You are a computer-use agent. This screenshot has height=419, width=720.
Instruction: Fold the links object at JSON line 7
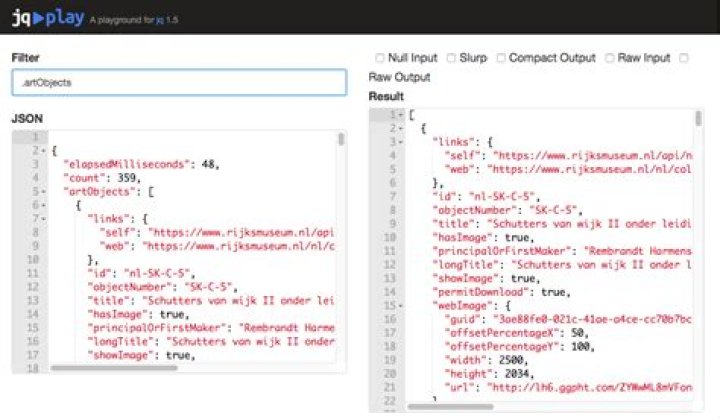pyautogui.click(x=43, y=219)
